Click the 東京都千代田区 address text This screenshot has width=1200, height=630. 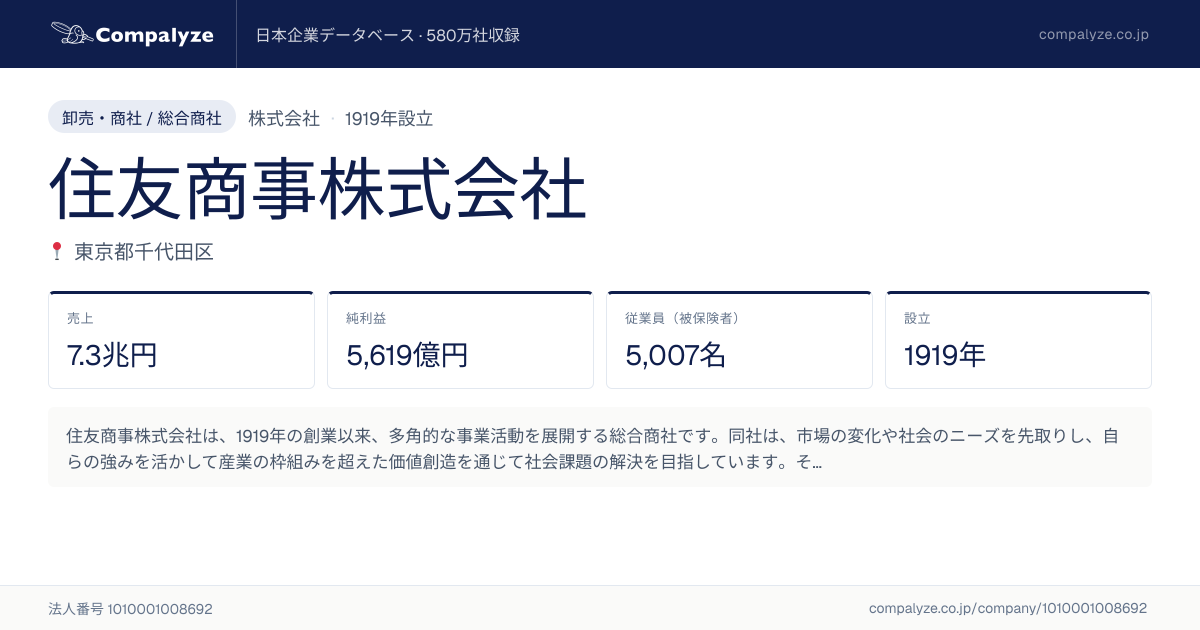pos(144,252)
